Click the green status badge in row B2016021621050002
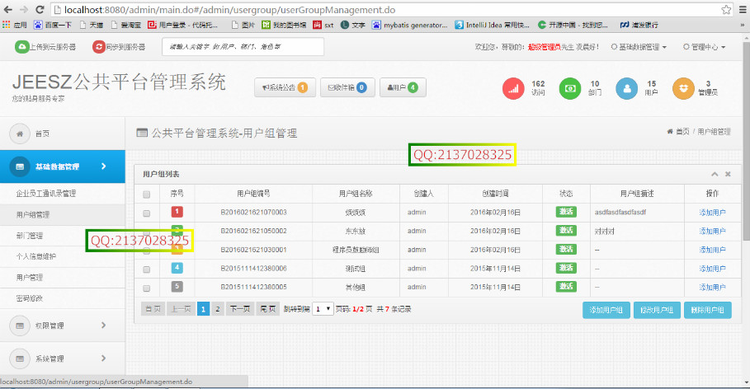This screenshot has width=750, height=389. click(566, 230)
